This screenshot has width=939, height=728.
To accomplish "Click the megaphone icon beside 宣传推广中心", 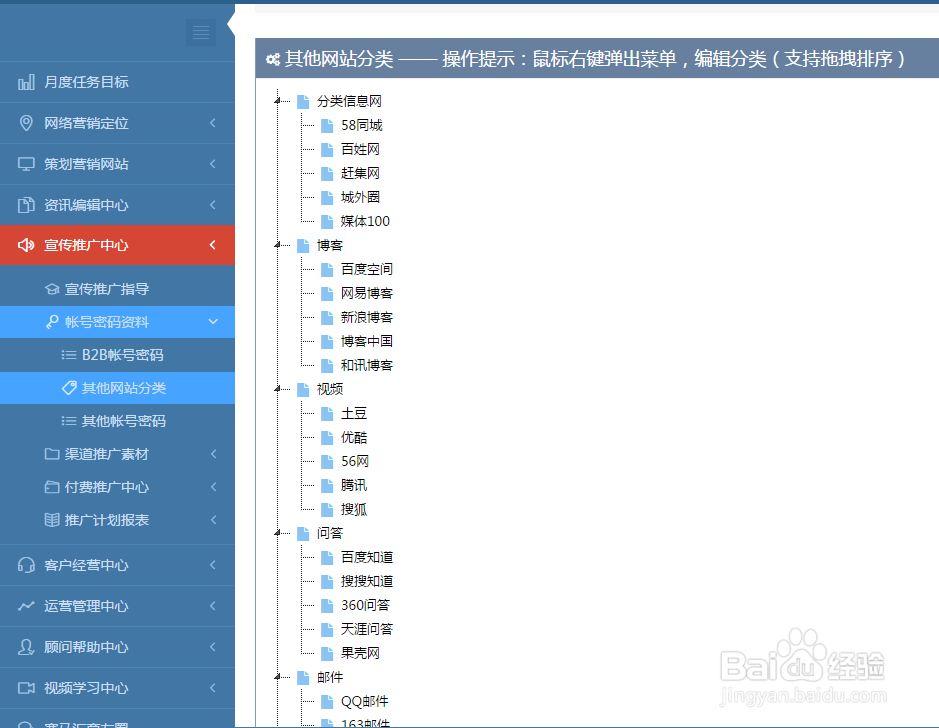I will pyautogui.click(x=26, y=245).
